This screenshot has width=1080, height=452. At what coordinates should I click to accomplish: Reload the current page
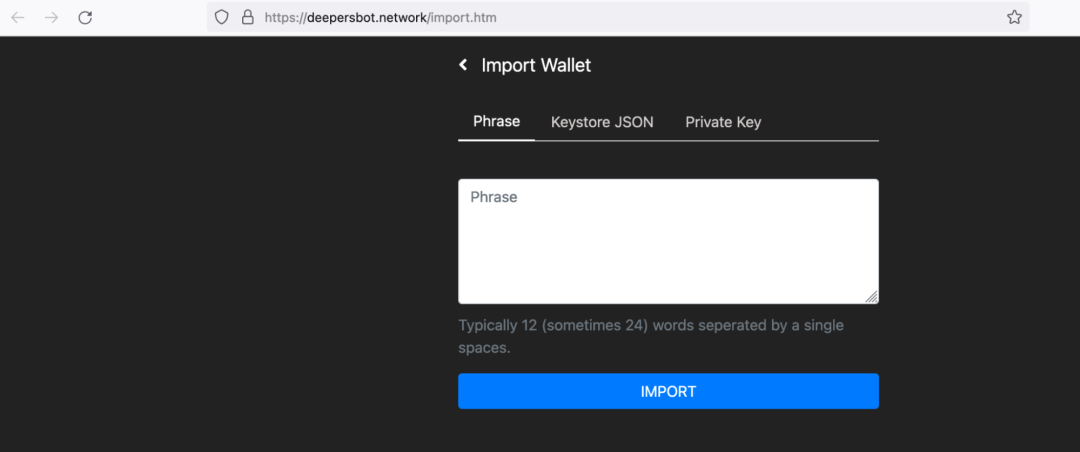click(86, 17)
